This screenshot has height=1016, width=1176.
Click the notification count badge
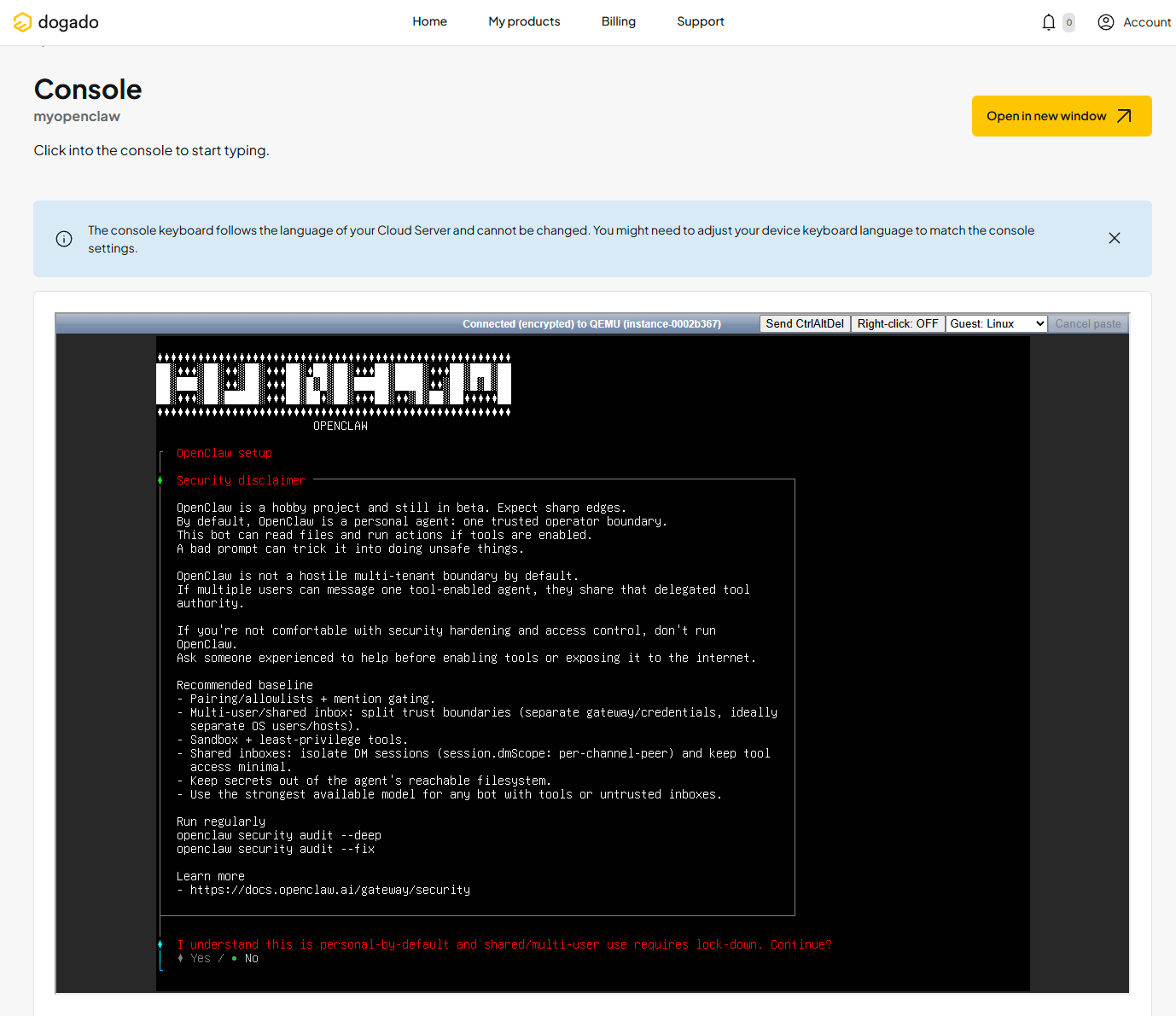[1068, 23]
